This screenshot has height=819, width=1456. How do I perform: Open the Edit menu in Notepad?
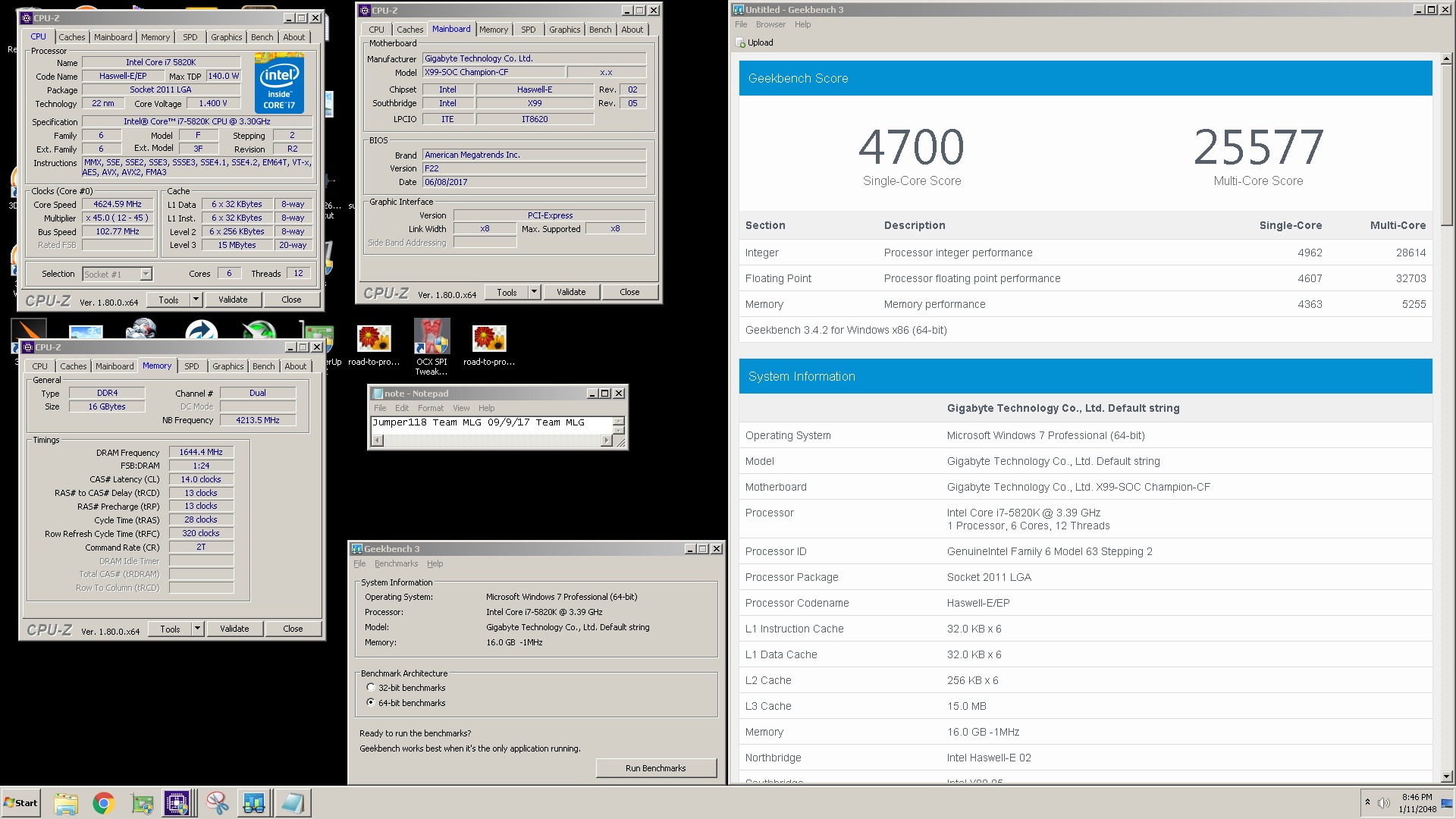(x=402, y=408)
